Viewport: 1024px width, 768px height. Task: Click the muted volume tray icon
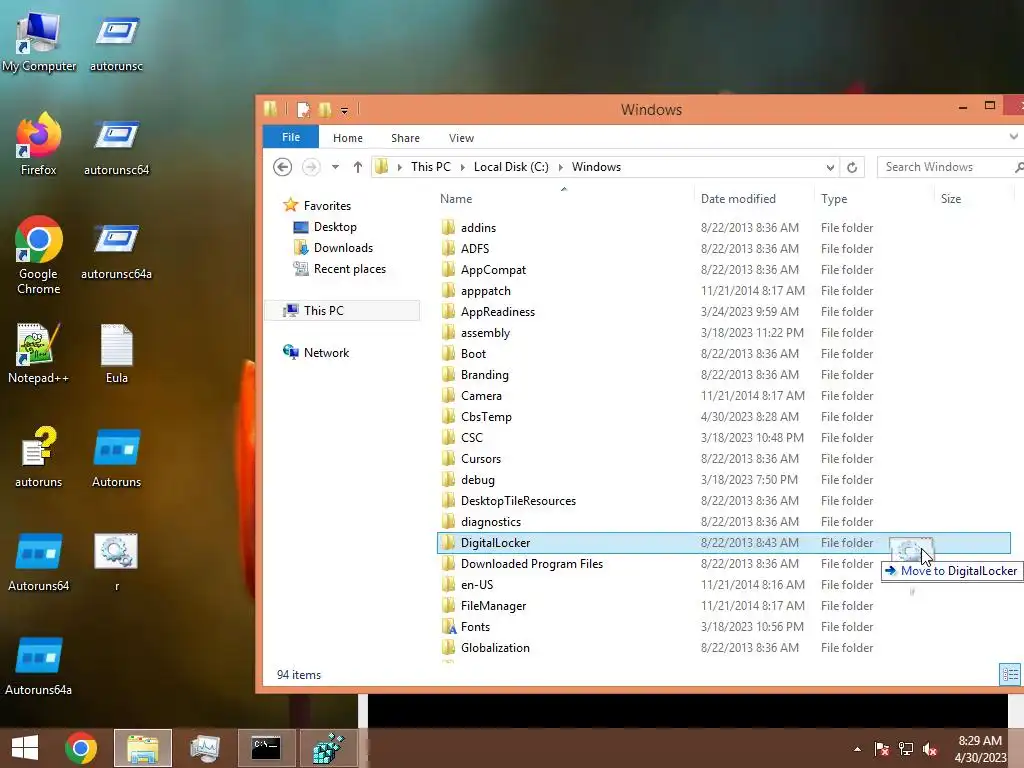[x=930, y=749]
